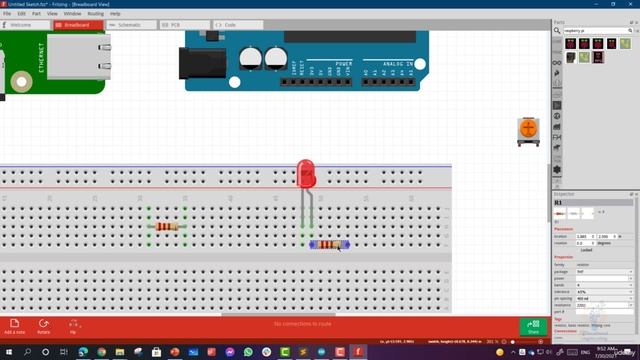This screenshot has height=360, width=640.
Task: Select the green board part in first row
Action: (x=625, y=43)
